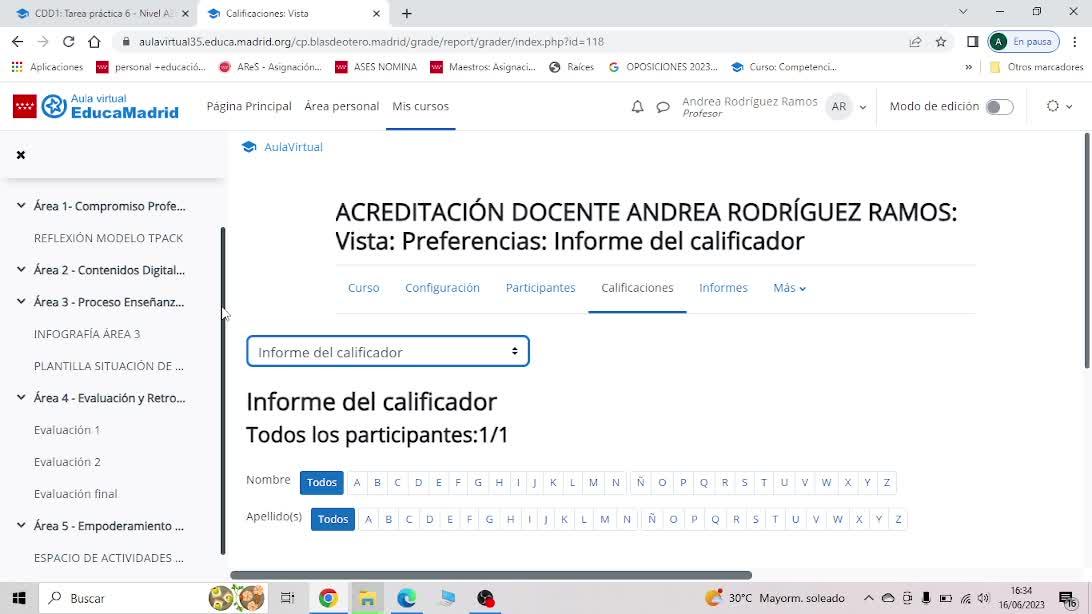
Task: Filter Nombre by letter Z
Action: click(x=887, y=482)
